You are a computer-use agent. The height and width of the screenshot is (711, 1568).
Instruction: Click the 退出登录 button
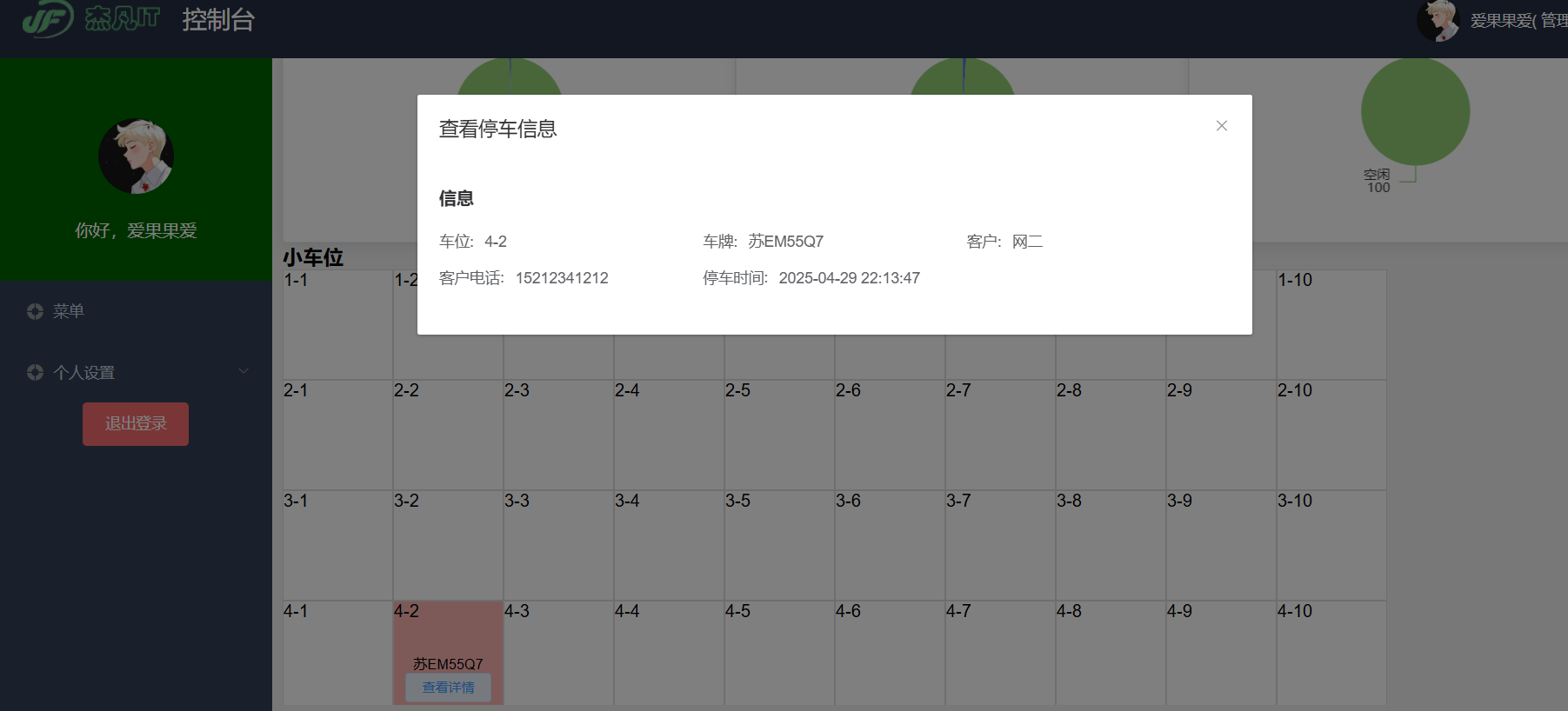(136, 424)
